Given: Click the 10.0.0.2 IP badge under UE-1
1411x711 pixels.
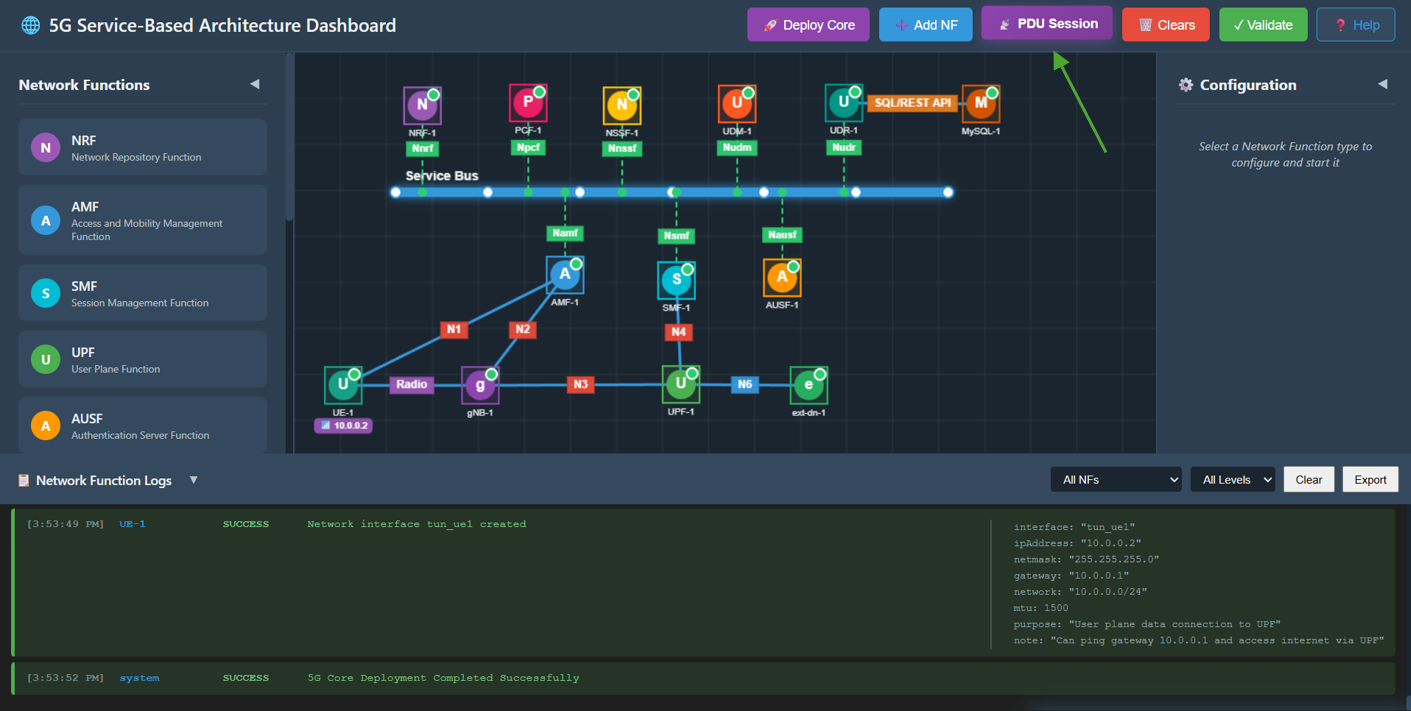Looking at the screenshot, I should point(343,425).
